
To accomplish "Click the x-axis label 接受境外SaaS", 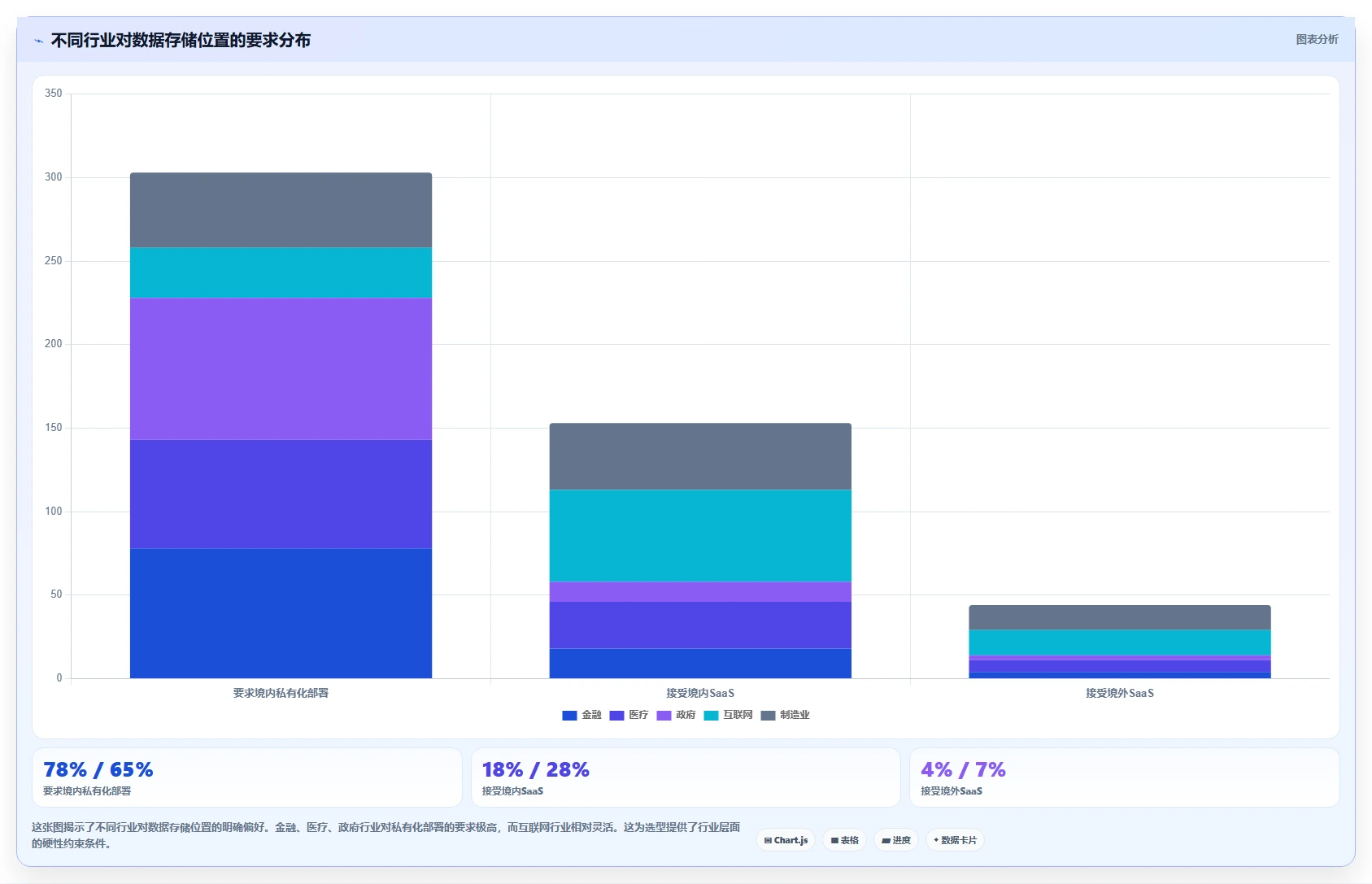I will (1120, 694).
